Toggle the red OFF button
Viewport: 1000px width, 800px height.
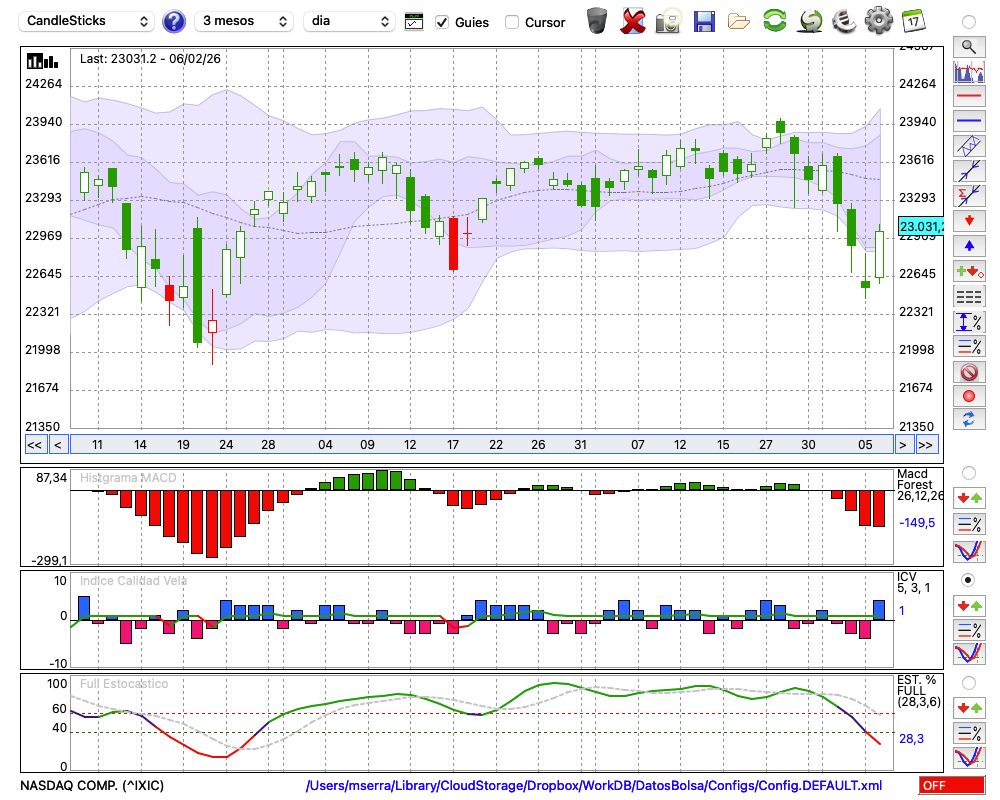coord(952,785)
